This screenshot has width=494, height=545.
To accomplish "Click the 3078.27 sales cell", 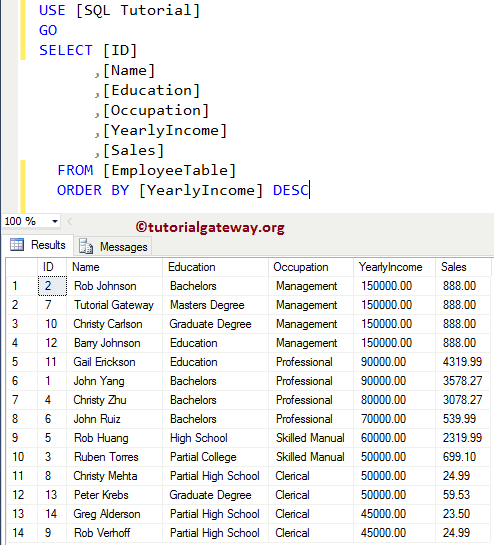I will coord(463,400).
